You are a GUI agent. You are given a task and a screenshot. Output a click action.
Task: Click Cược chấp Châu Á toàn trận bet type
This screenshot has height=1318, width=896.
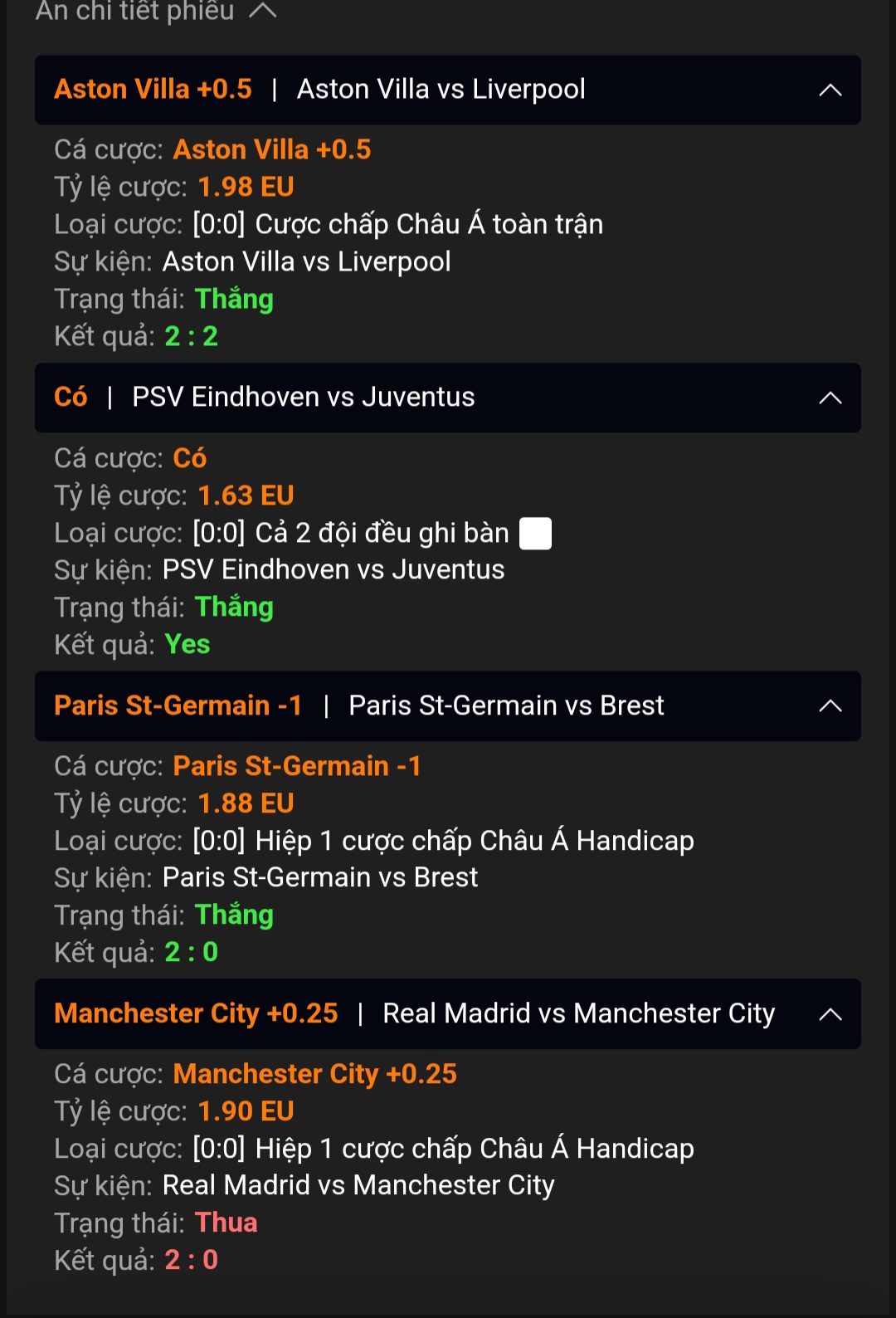[429, 224]
